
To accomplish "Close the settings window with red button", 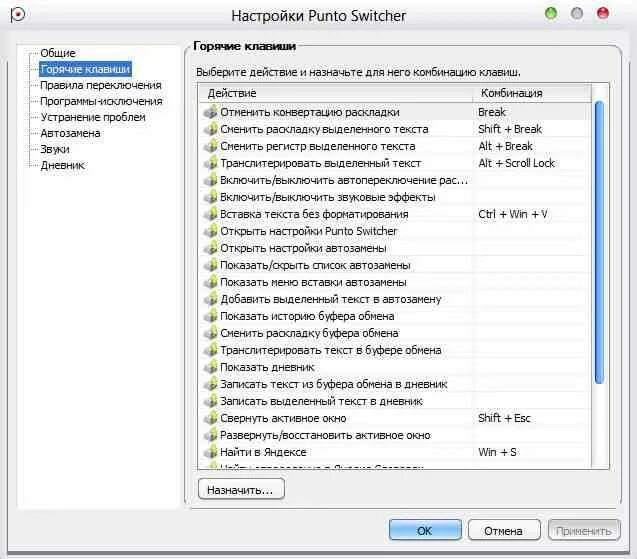I will pyautogui.click(x=603, y=13).
